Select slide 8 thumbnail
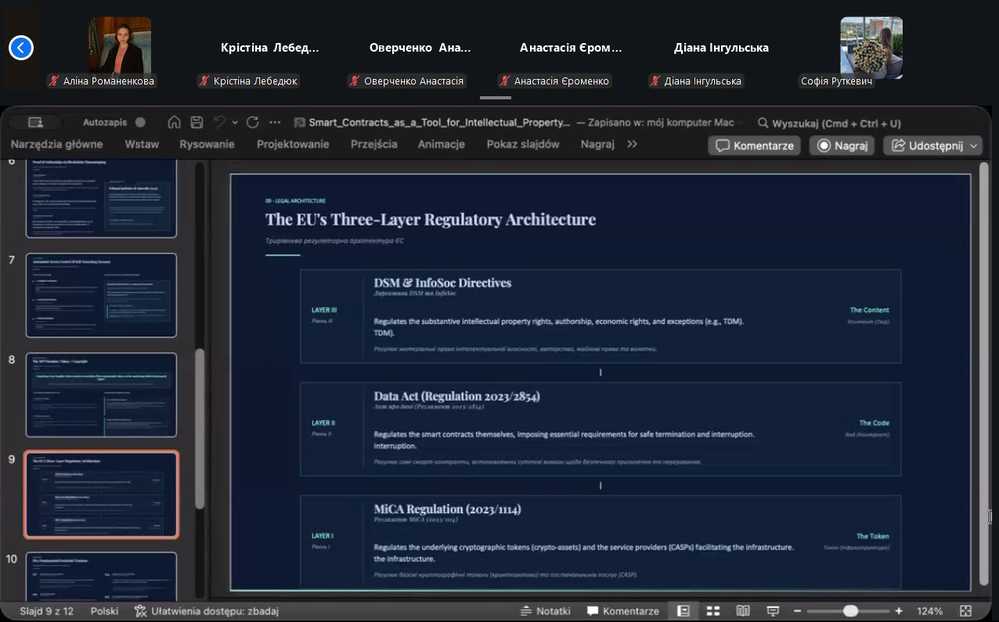The image size is (999, 622). click(x=101, y=394)
